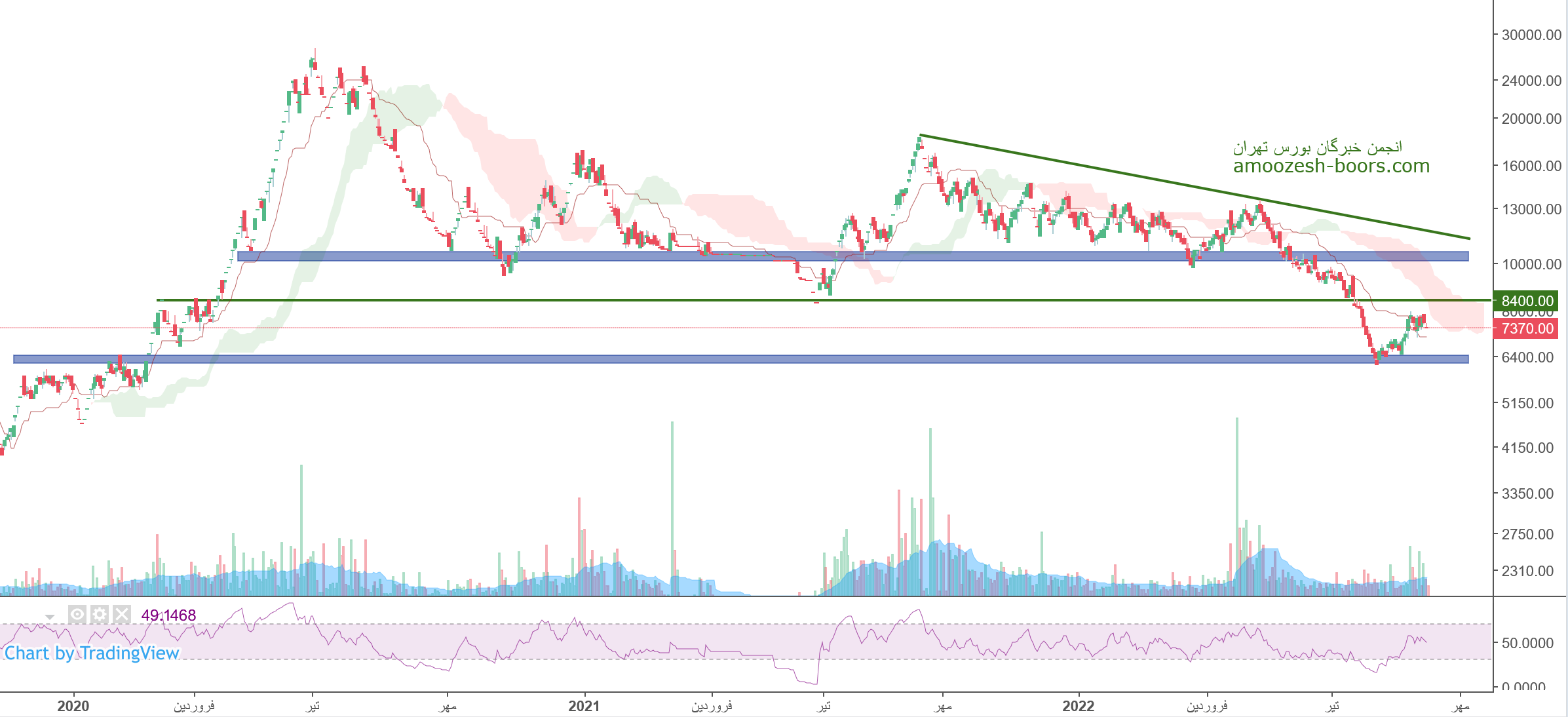
Task: Click the 2021 label on time axis
Action: [584, 706]
